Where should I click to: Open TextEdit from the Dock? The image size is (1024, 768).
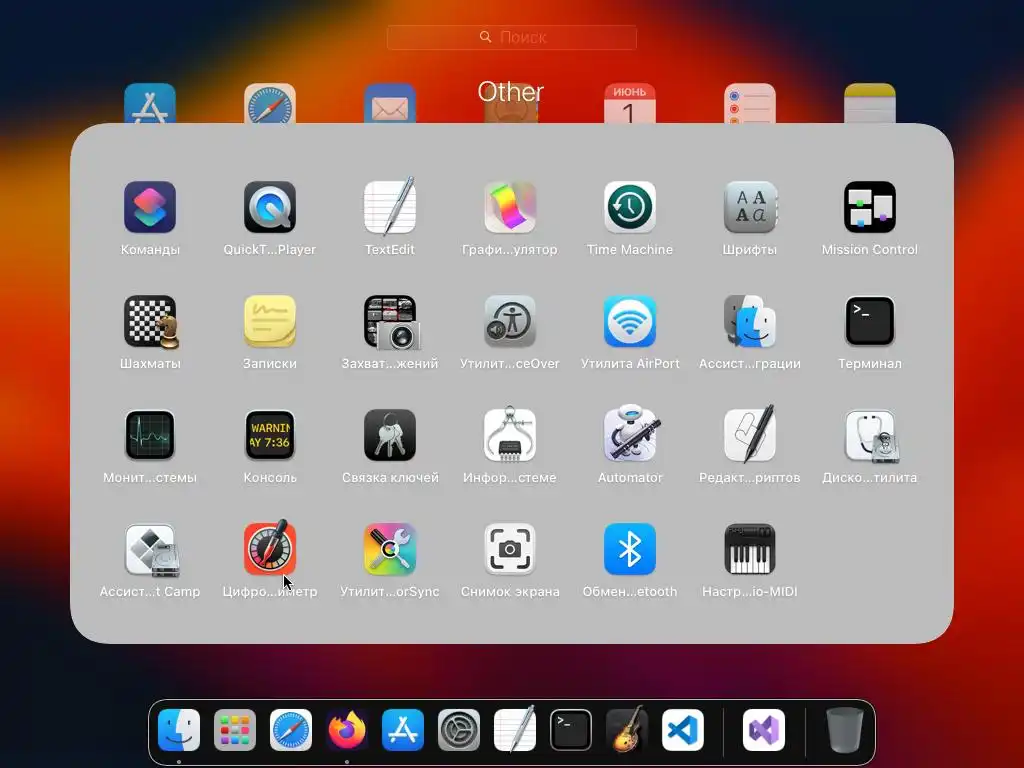coord(515,729)
